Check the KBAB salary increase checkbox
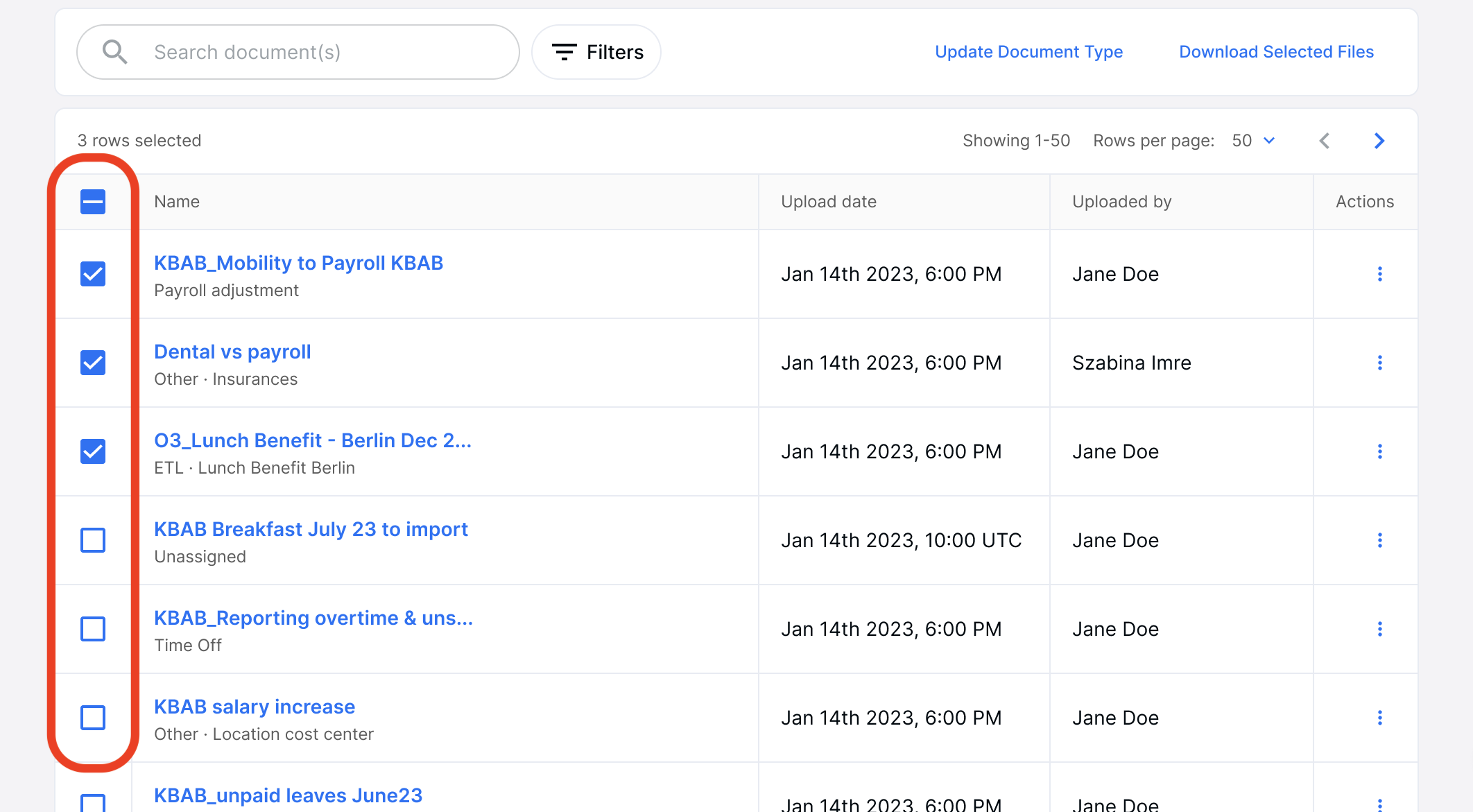Screen dimensions: 1473x812 [93, 718]
